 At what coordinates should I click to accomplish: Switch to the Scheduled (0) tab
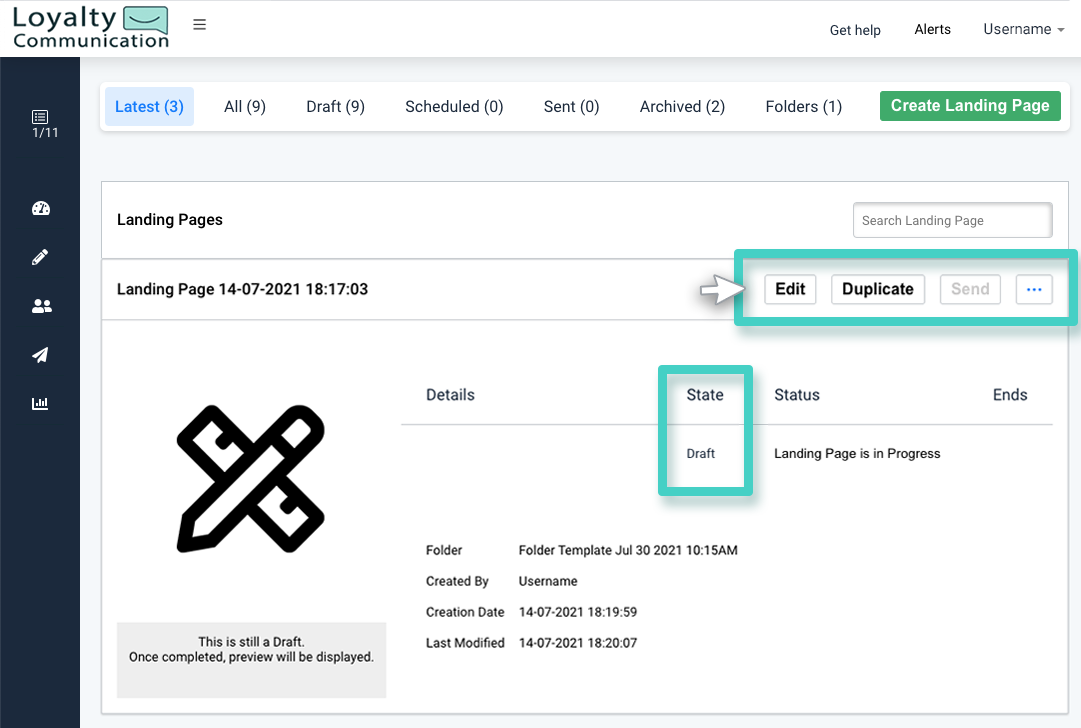coord(454,107)
